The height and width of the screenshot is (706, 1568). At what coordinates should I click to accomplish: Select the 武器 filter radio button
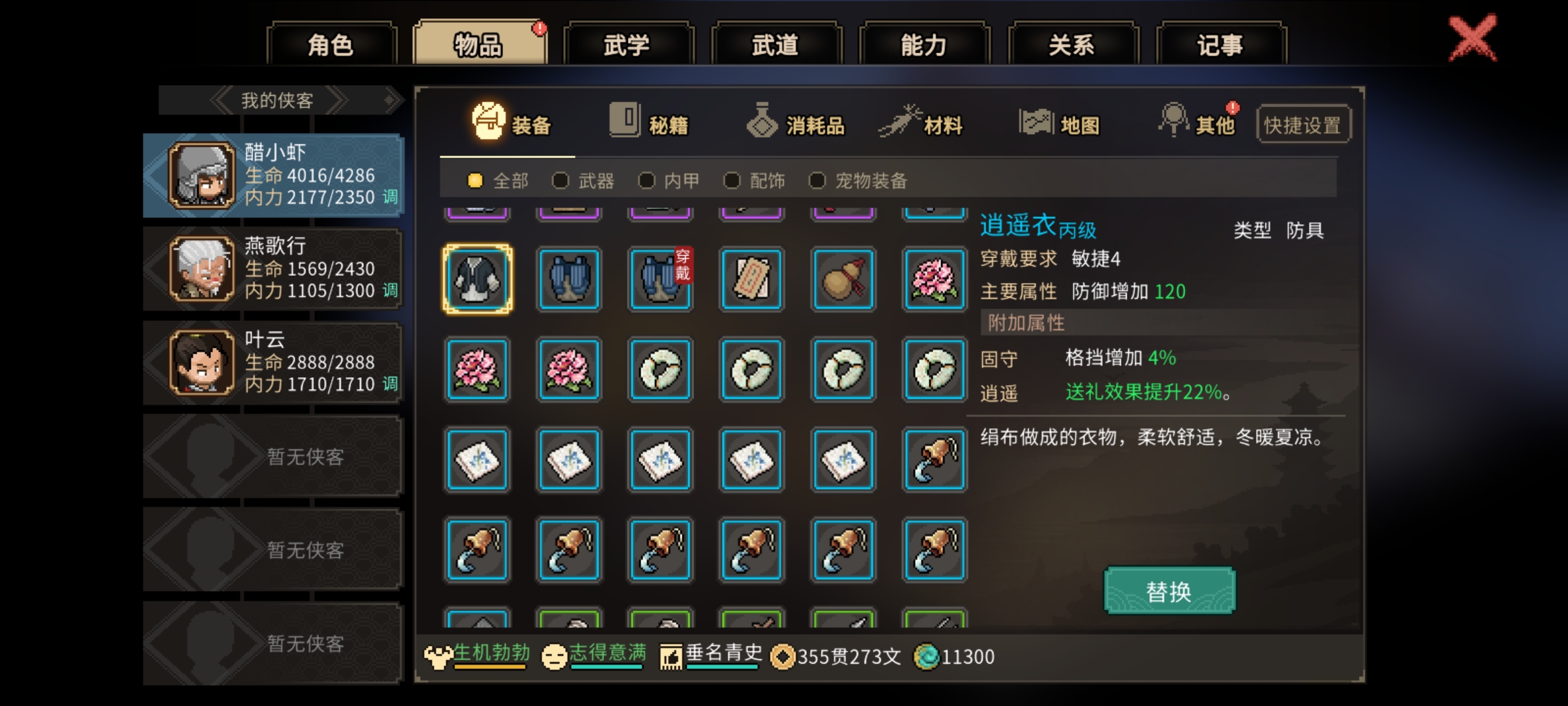pos(560,180)
